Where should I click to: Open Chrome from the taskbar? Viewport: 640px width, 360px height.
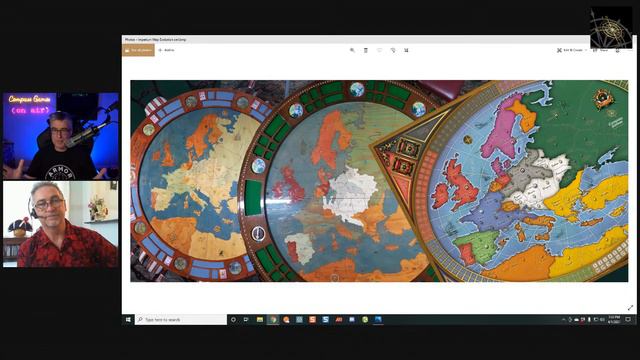(x=273, y=320)
